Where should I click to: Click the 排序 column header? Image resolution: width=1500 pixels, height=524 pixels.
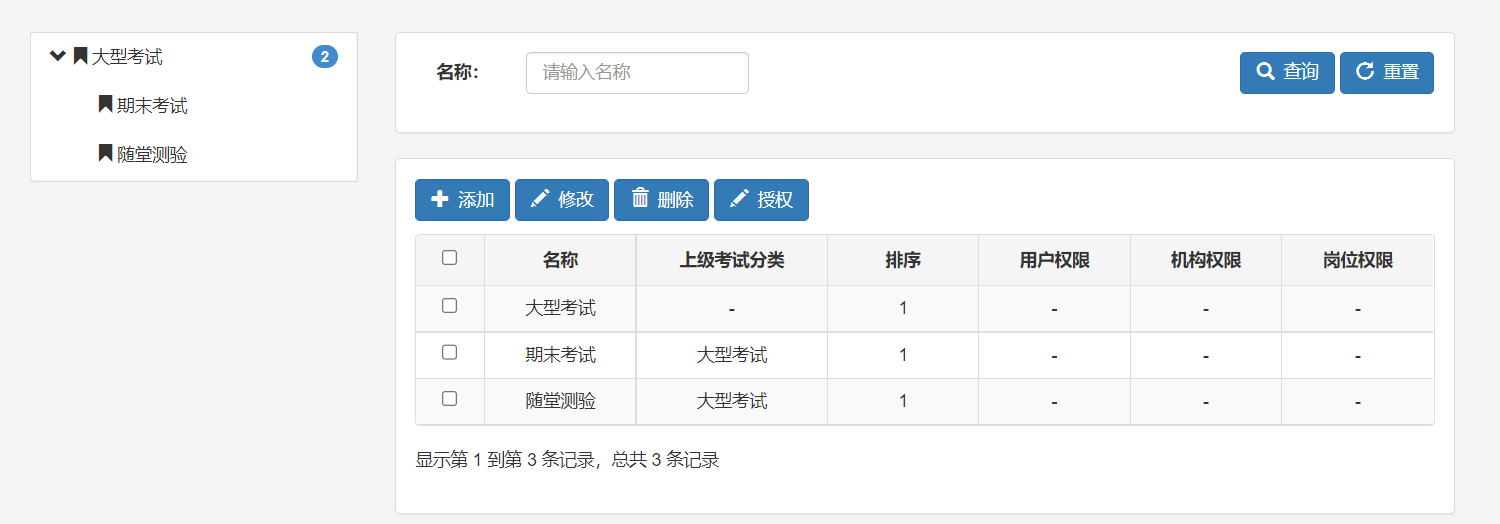[902, 260]
